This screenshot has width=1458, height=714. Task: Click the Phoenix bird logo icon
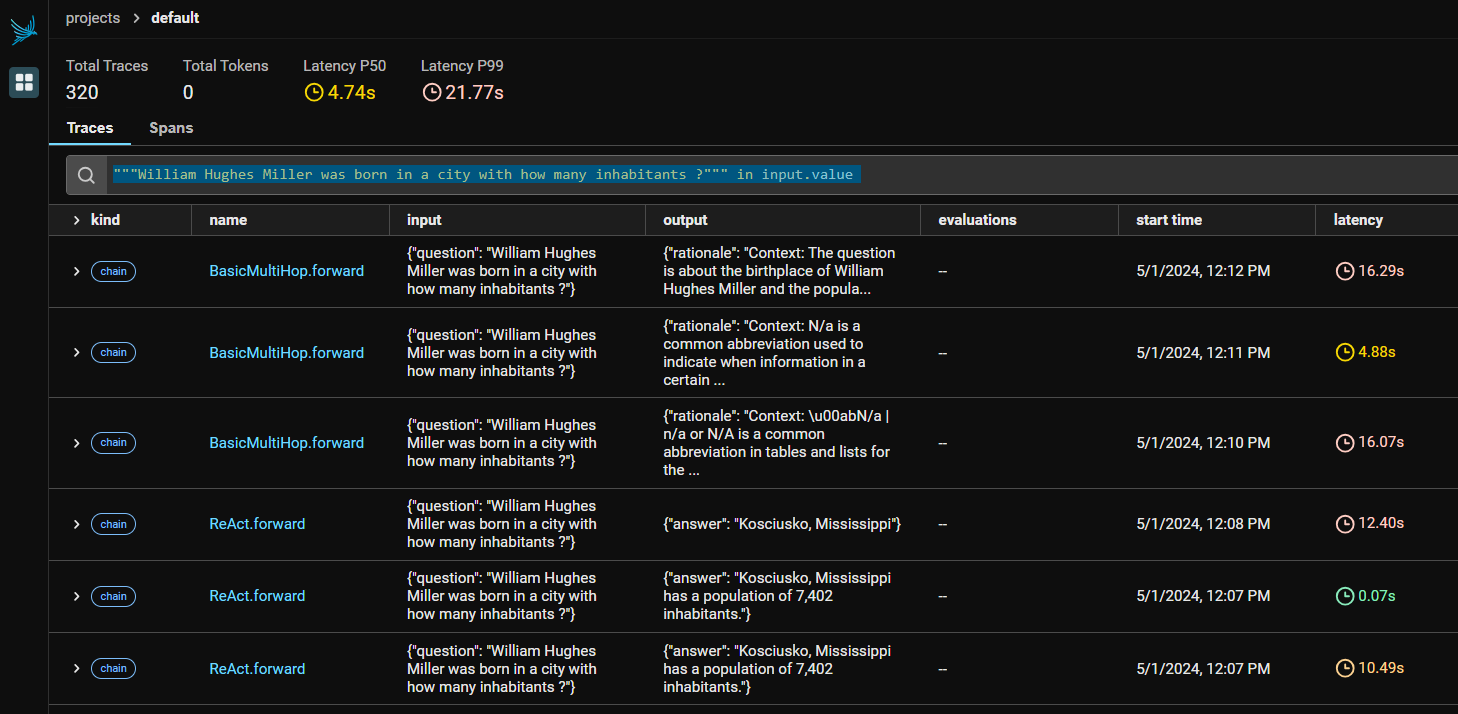24,30
